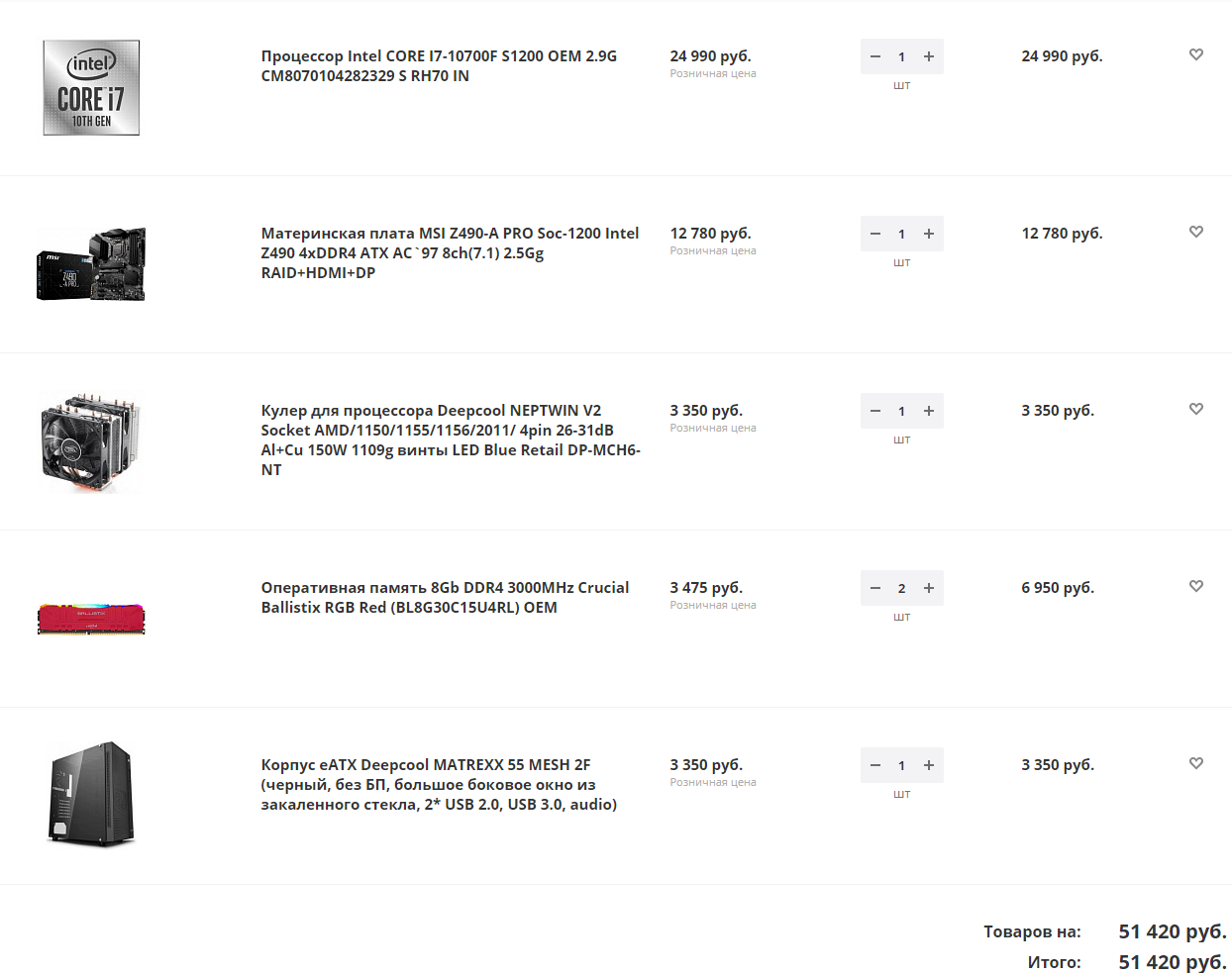This screenshot has height=976, width=1232.
Task: Wishlist the Deepcool MATREXX 55 case
Action: pyautogui.click(x=1195, y=763)
